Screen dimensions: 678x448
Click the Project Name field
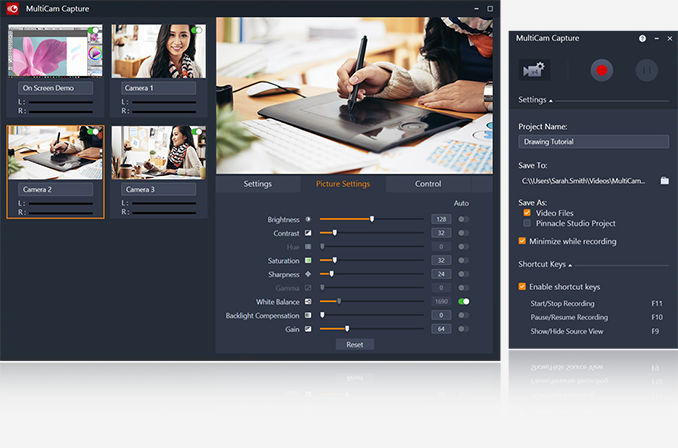click(x=593, y=141)
